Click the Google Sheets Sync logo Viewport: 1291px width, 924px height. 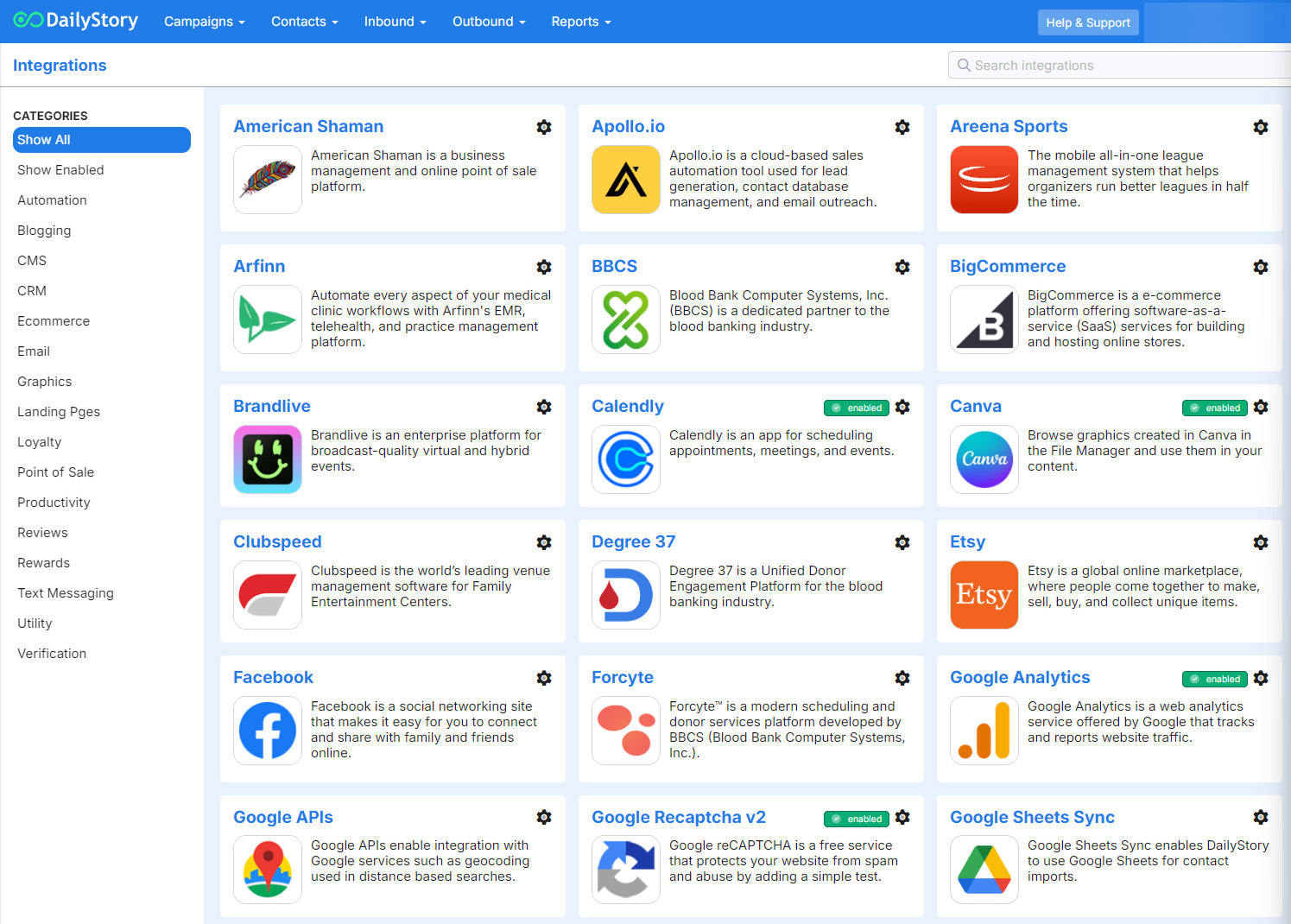coord(984,870)
